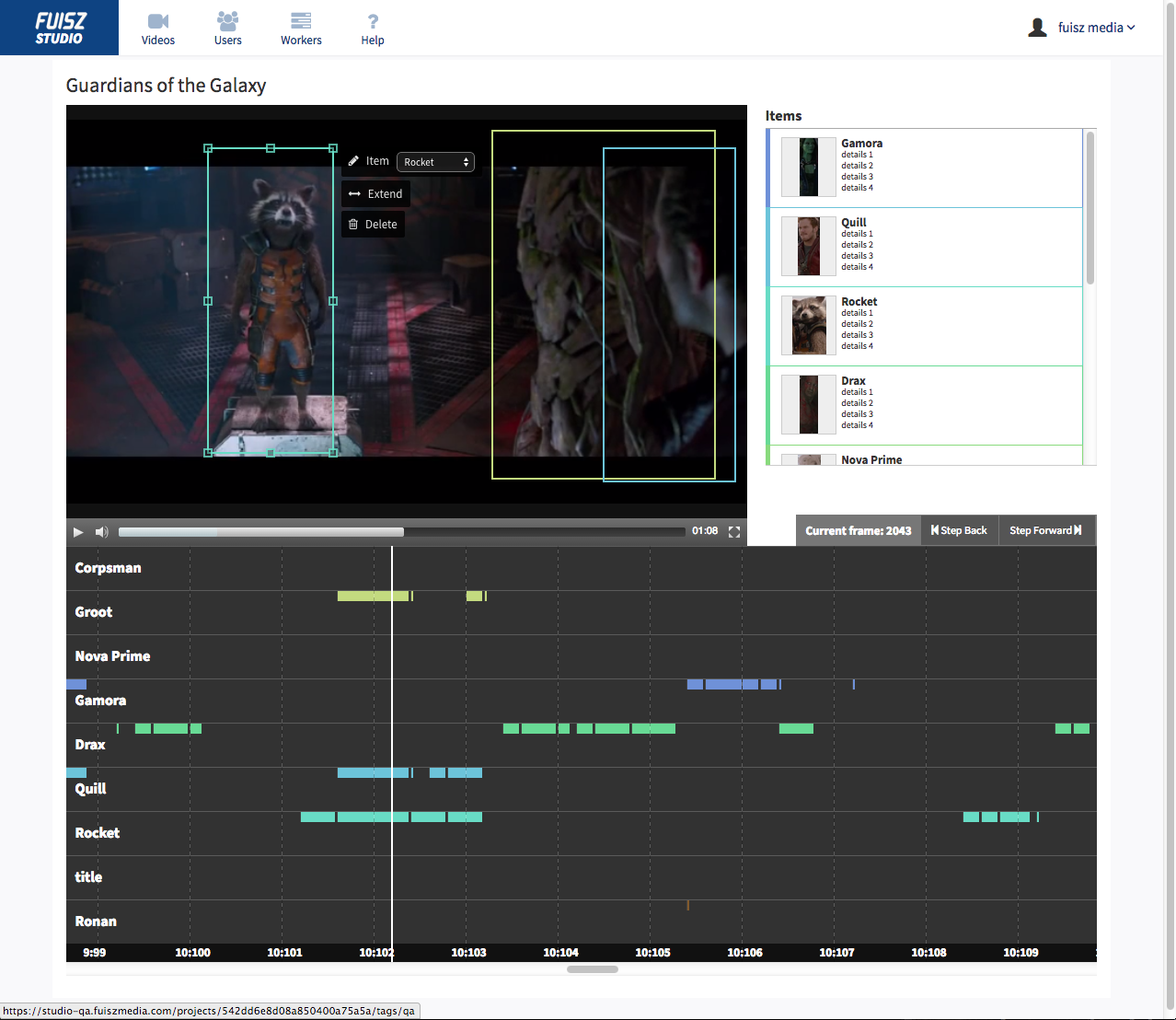
Task: Click the video progress seek bar
Action: [401, 532]
